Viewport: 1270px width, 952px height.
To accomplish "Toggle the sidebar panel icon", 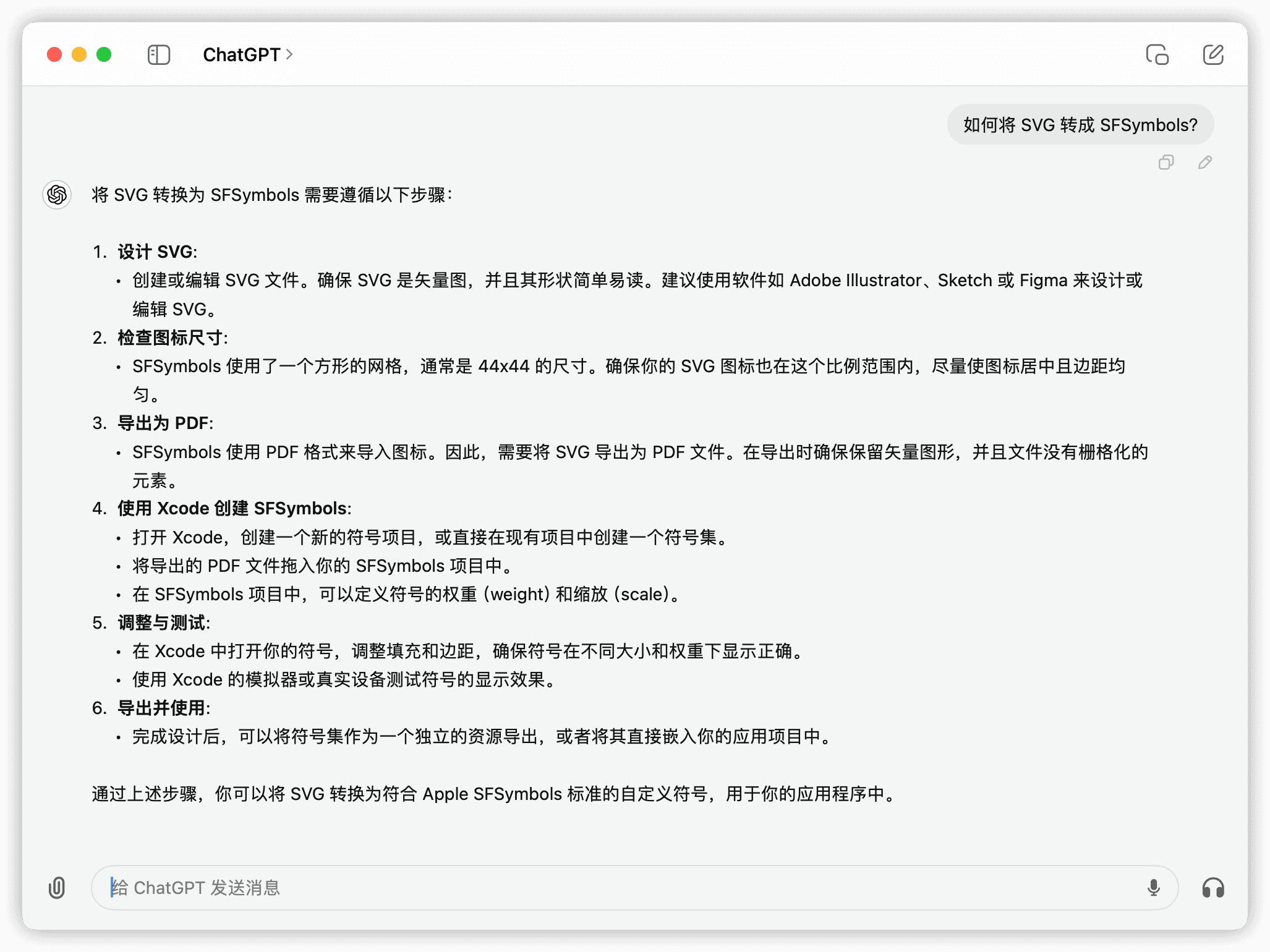I will pos(159,55).
